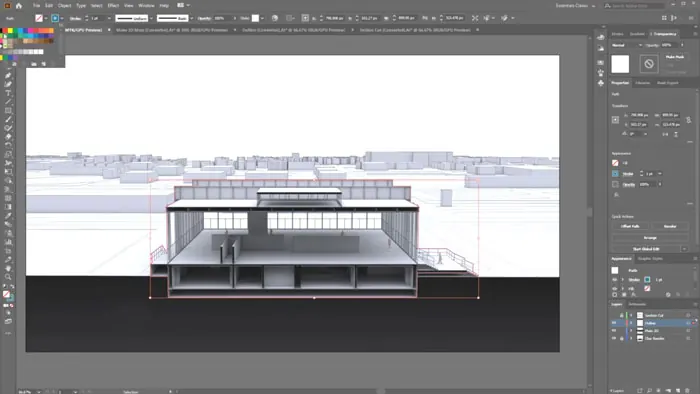The width and height of the screenshot is (700, 394).
Task: Click the Arrange button
Action: coord(650,238)
